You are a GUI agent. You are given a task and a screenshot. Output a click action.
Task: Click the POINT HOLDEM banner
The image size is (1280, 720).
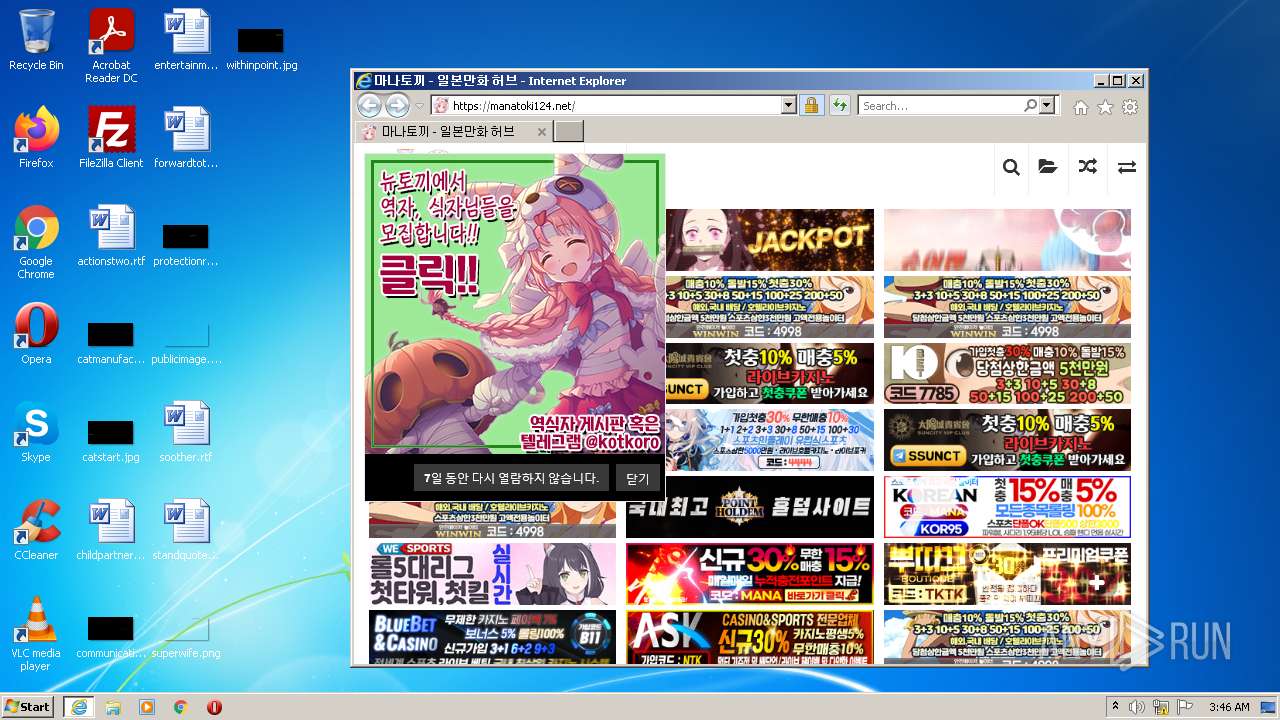point(750,507)
